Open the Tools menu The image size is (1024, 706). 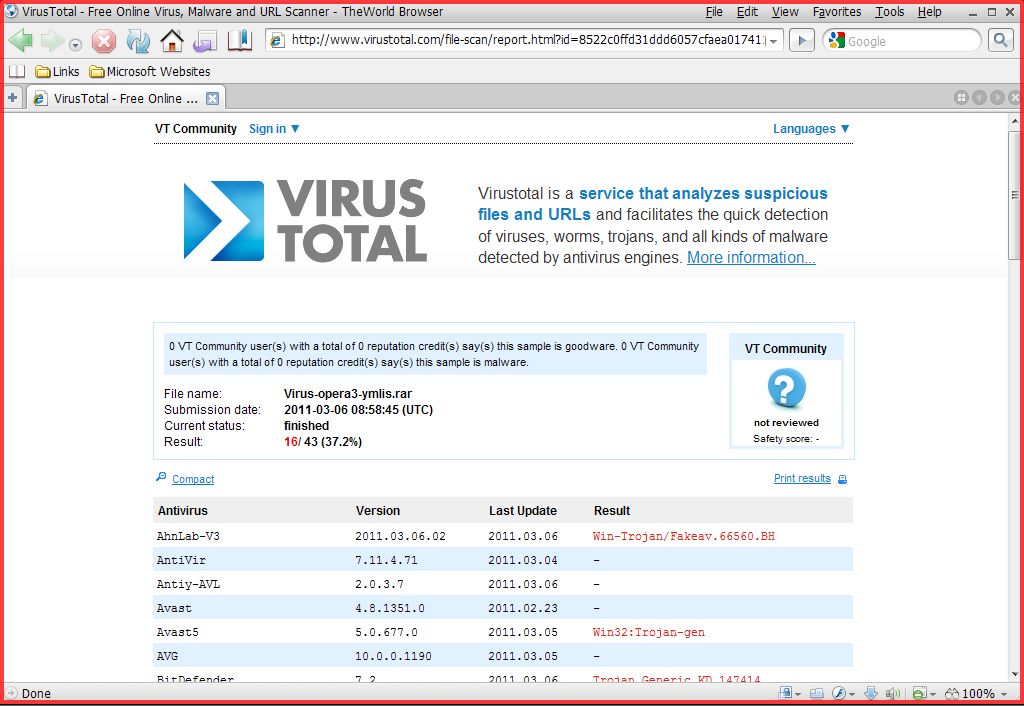click(889, 12)
